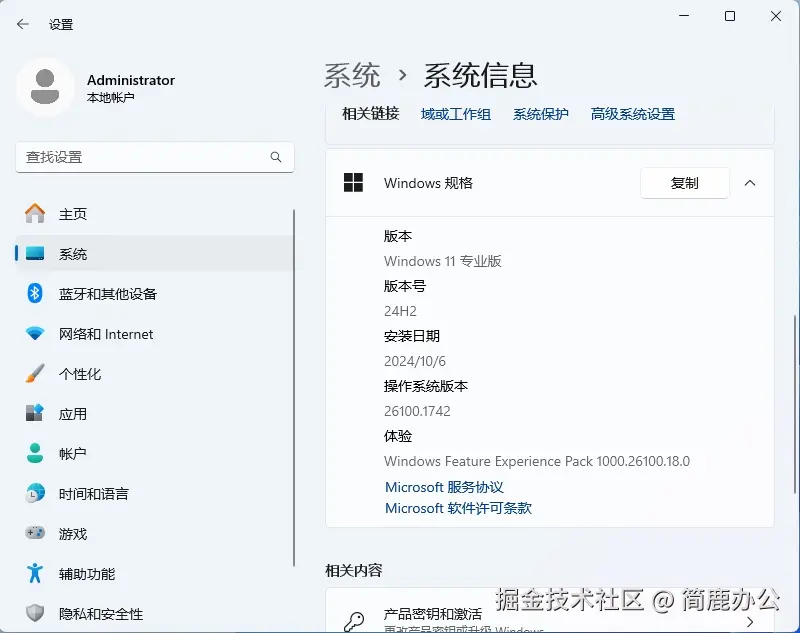Open 主页 in the sidebar

pyautogui.click(x=155, y=213)
